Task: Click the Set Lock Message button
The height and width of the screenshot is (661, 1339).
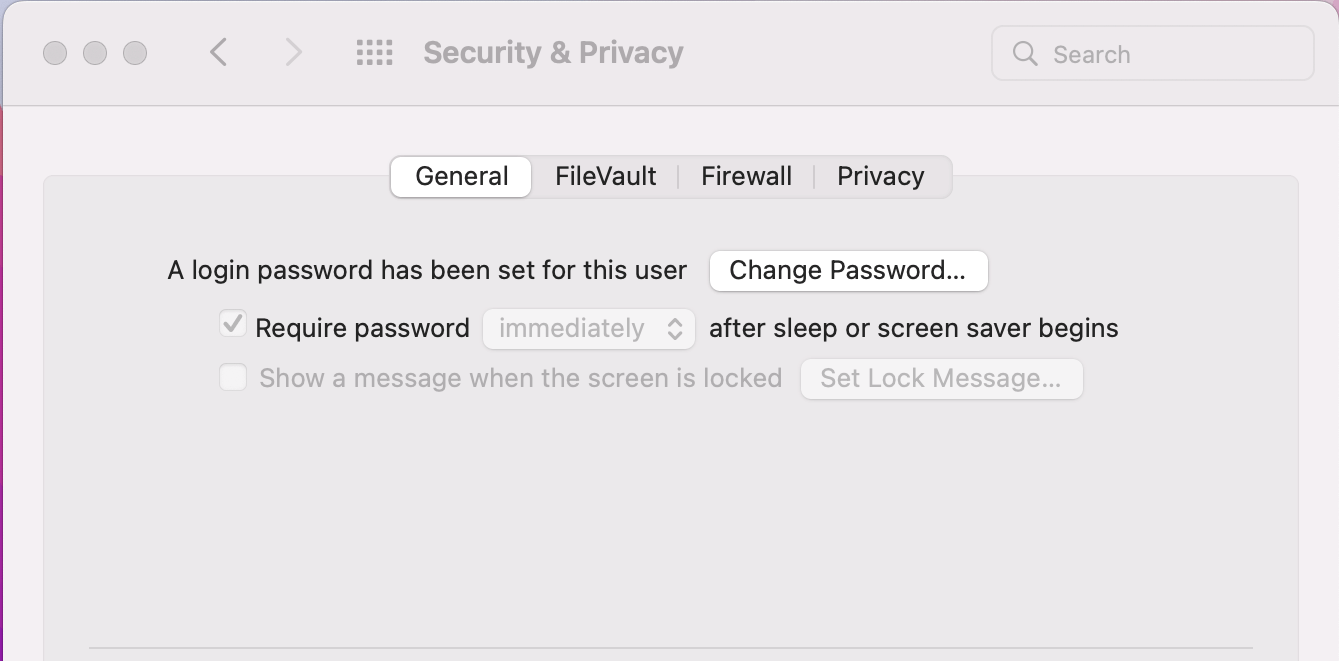Action: coord(940,378)
